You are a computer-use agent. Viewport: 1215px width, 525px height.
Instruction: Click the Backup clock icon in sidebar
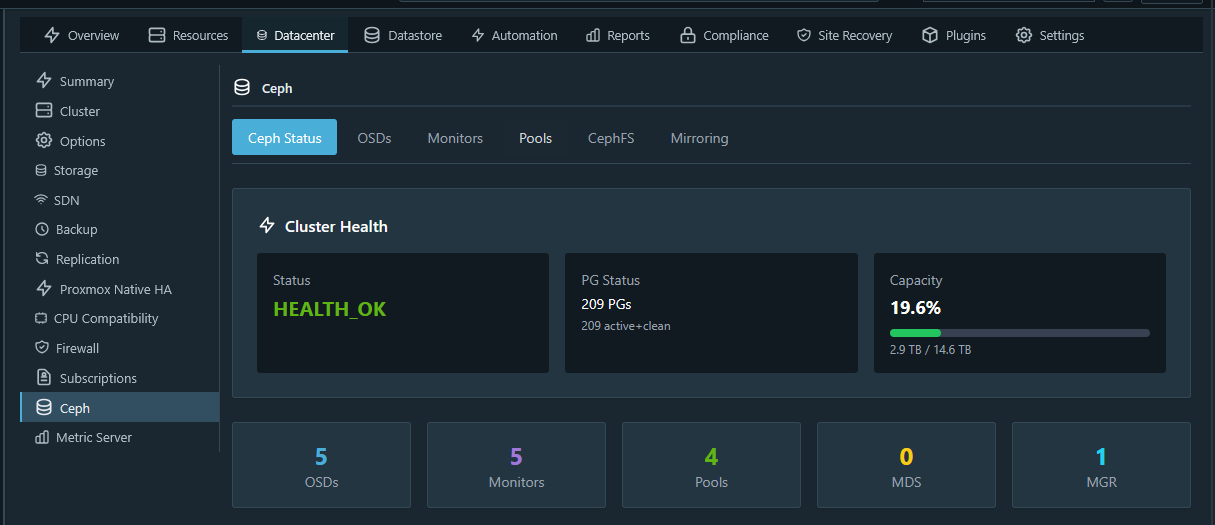pyautogui.click(x=42, y=229)
